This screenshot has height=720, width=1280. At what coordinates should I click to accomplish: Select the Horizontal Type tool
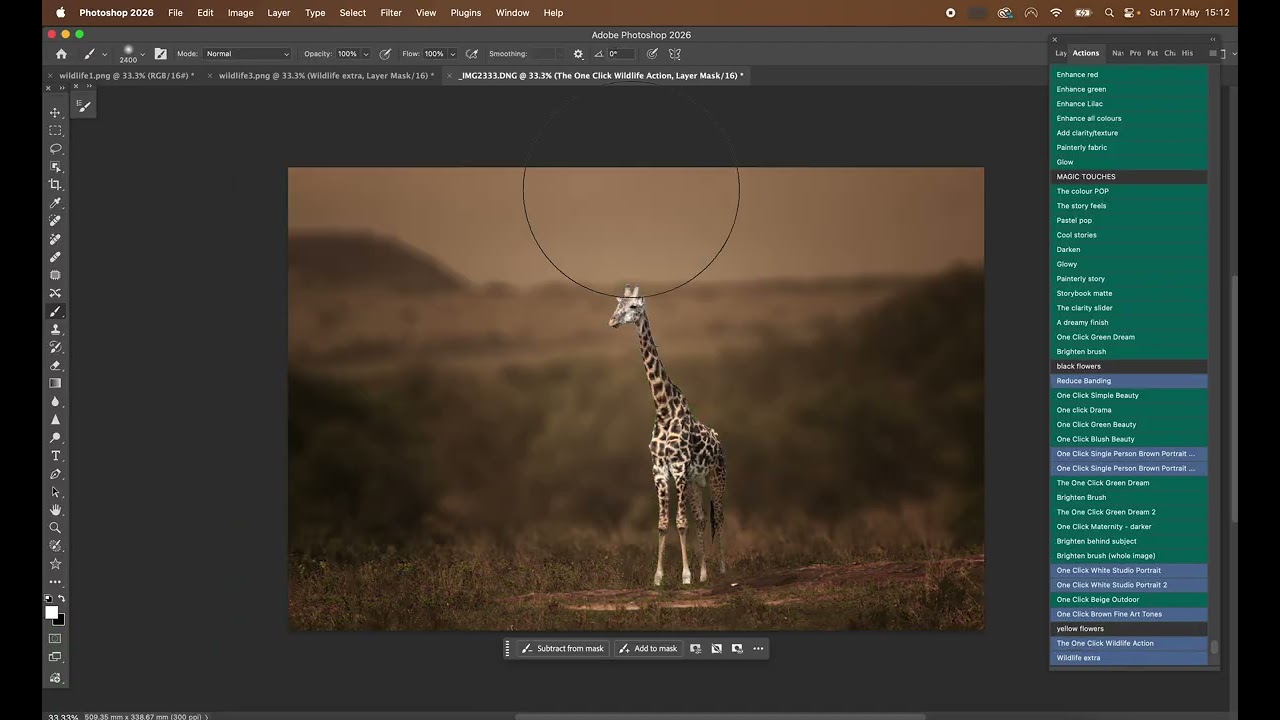point(55,455)
